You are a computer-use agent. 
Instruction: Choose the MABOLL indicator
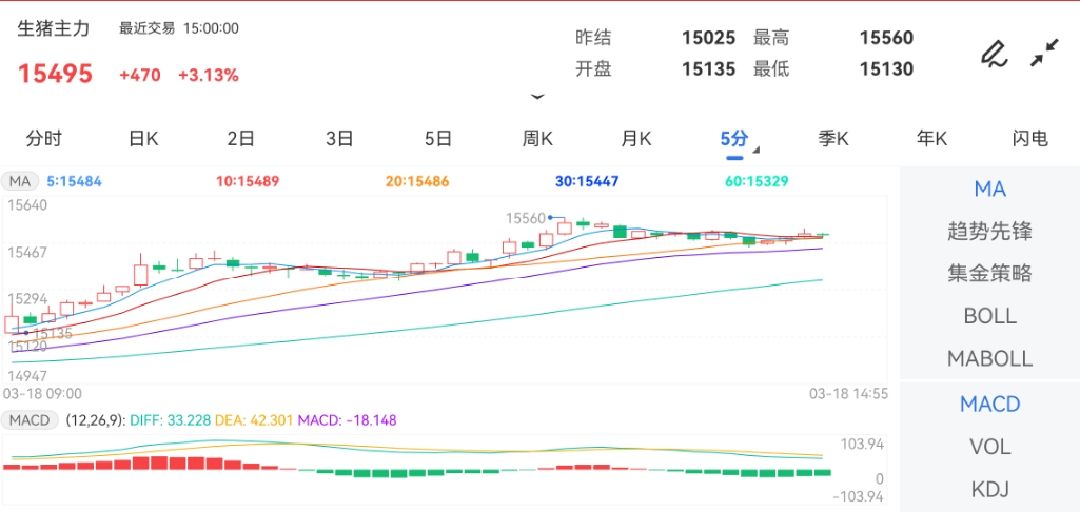click(990, 358)
